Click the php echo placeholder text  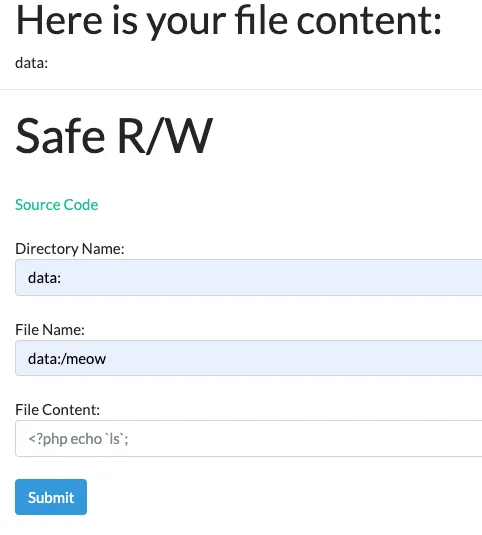78,439
